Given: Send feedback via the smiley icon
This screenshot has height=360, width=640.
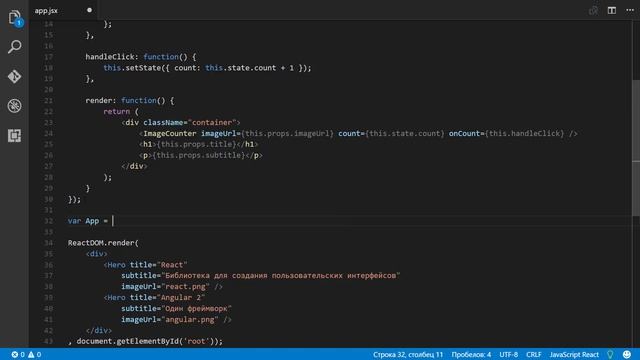Looking at the screenshot, I should [x=627, y=354].
